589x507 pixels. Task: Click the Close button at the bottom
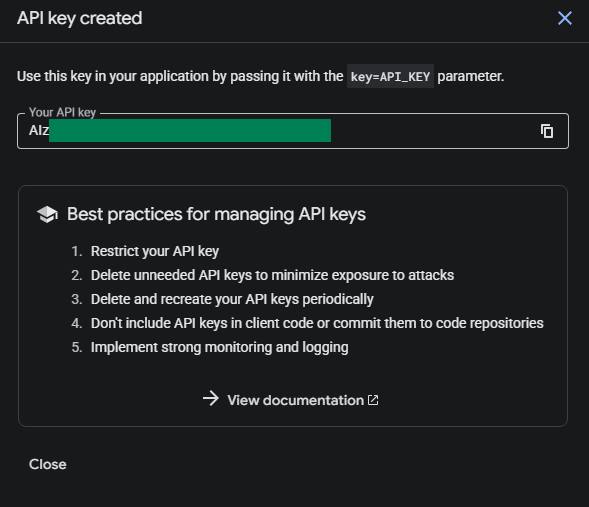coord(48,465)
